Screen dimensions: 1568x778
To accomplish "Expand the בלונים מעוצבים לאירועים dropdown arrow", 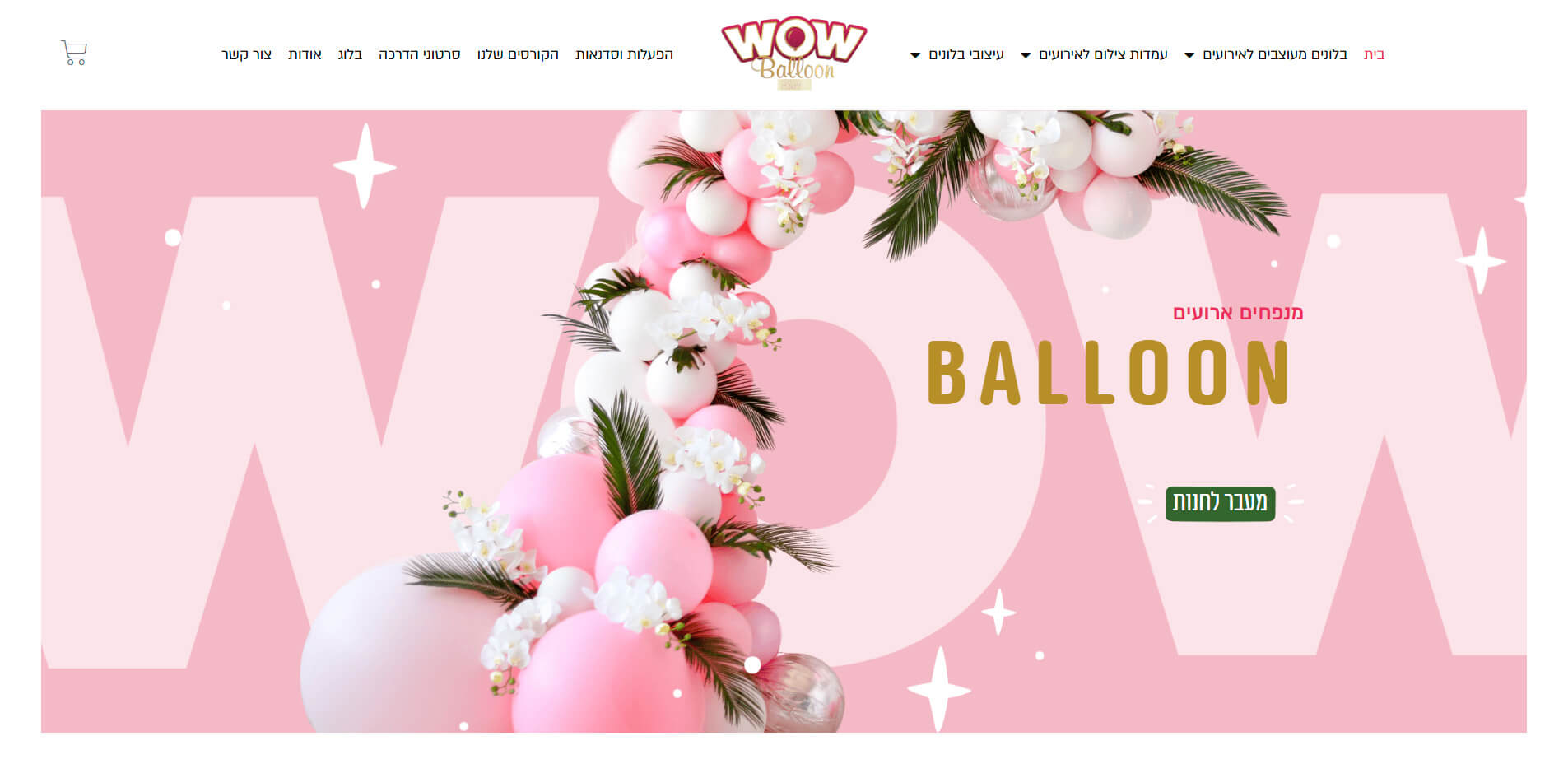I will (x=1189, y=55).
